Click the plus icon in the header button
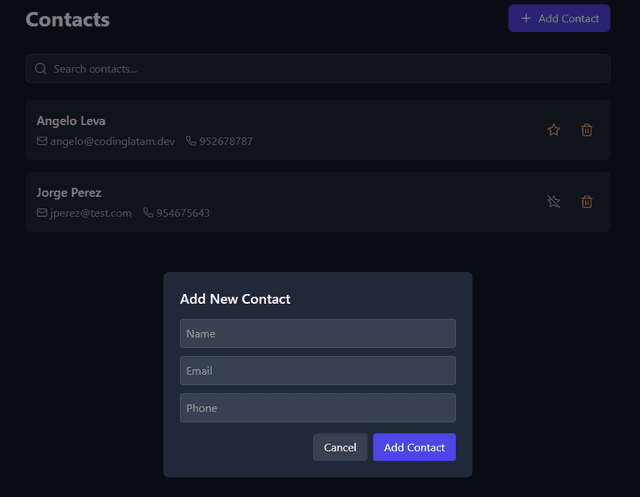 pyautogui.click(x=526, y=18)
